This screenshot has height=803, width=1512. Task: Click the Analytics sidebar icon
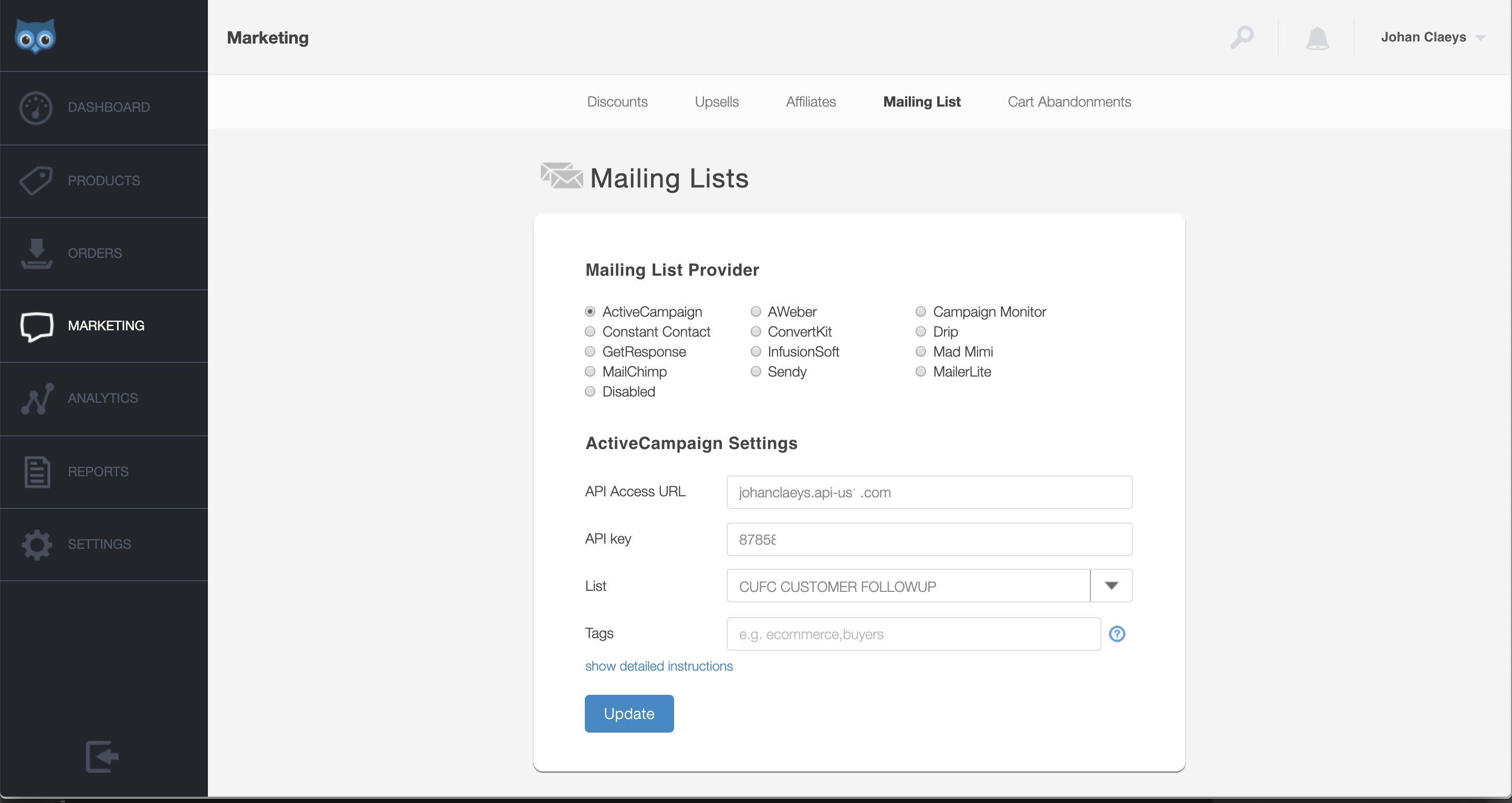(x=36, y=398)
